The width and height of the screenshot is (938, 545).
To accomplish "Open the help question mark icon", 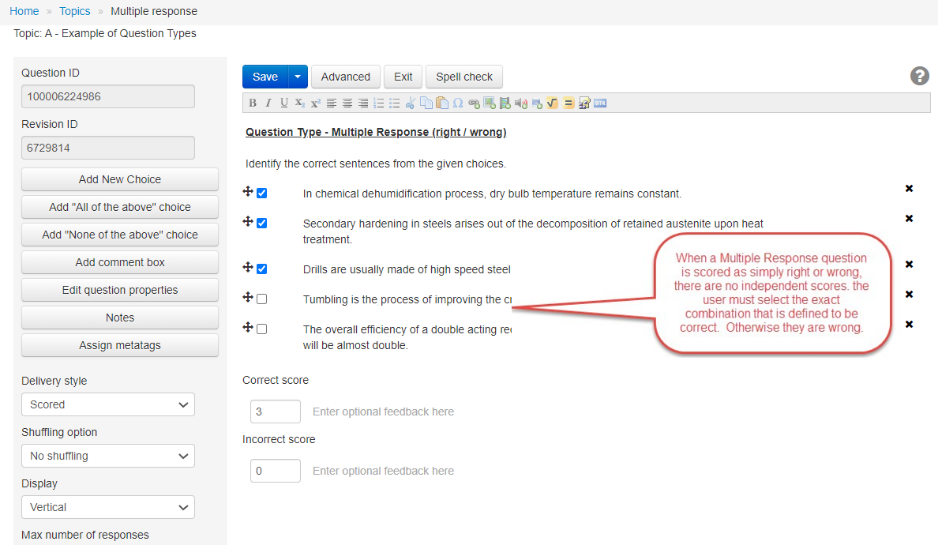I will (919, 76).
